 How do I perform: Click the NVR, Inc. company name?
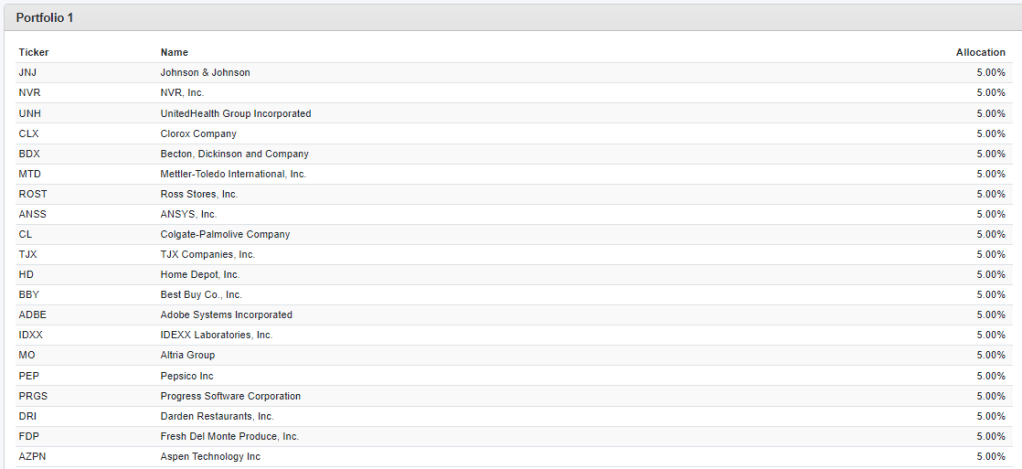[x=182, y=93]
